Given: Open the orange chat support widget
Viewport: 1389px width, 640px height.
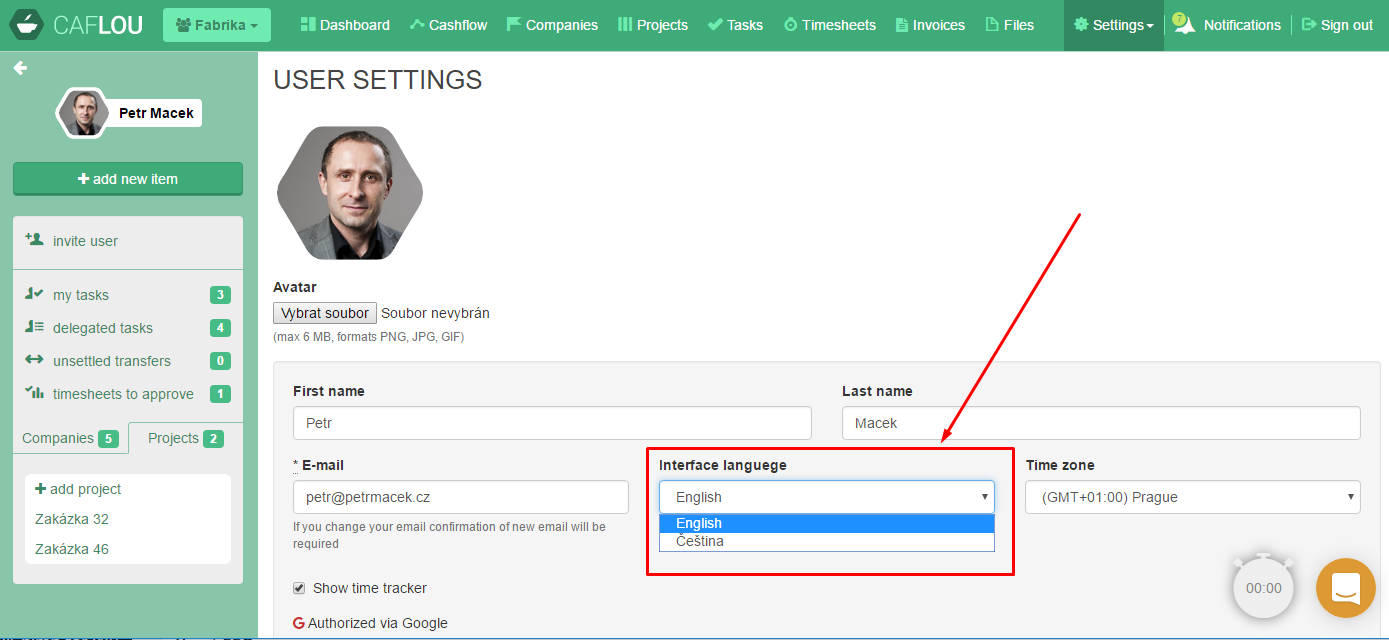Looking at the screenshot, I should click(1345, 588).
